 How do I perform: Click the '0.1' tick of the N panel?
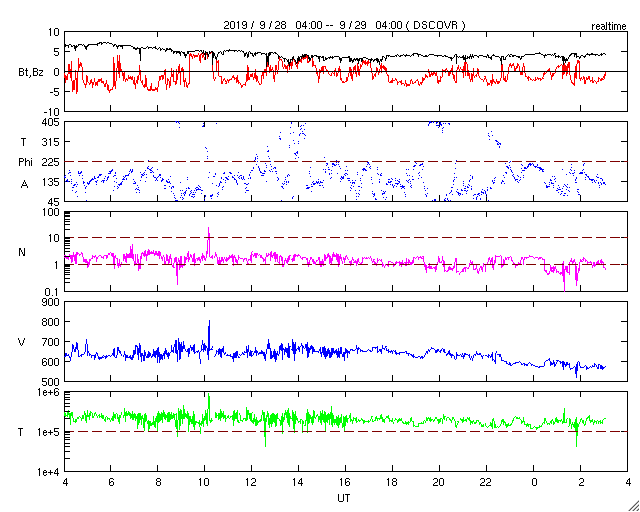tap(52, 292)
